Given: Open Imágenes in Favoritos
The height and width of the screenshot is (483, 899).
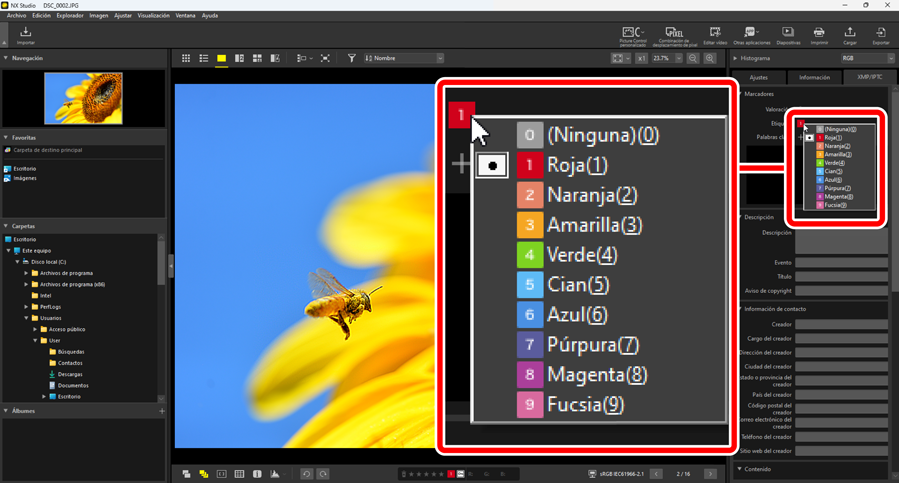Looking at the screenshot, I should click(24, 178).
